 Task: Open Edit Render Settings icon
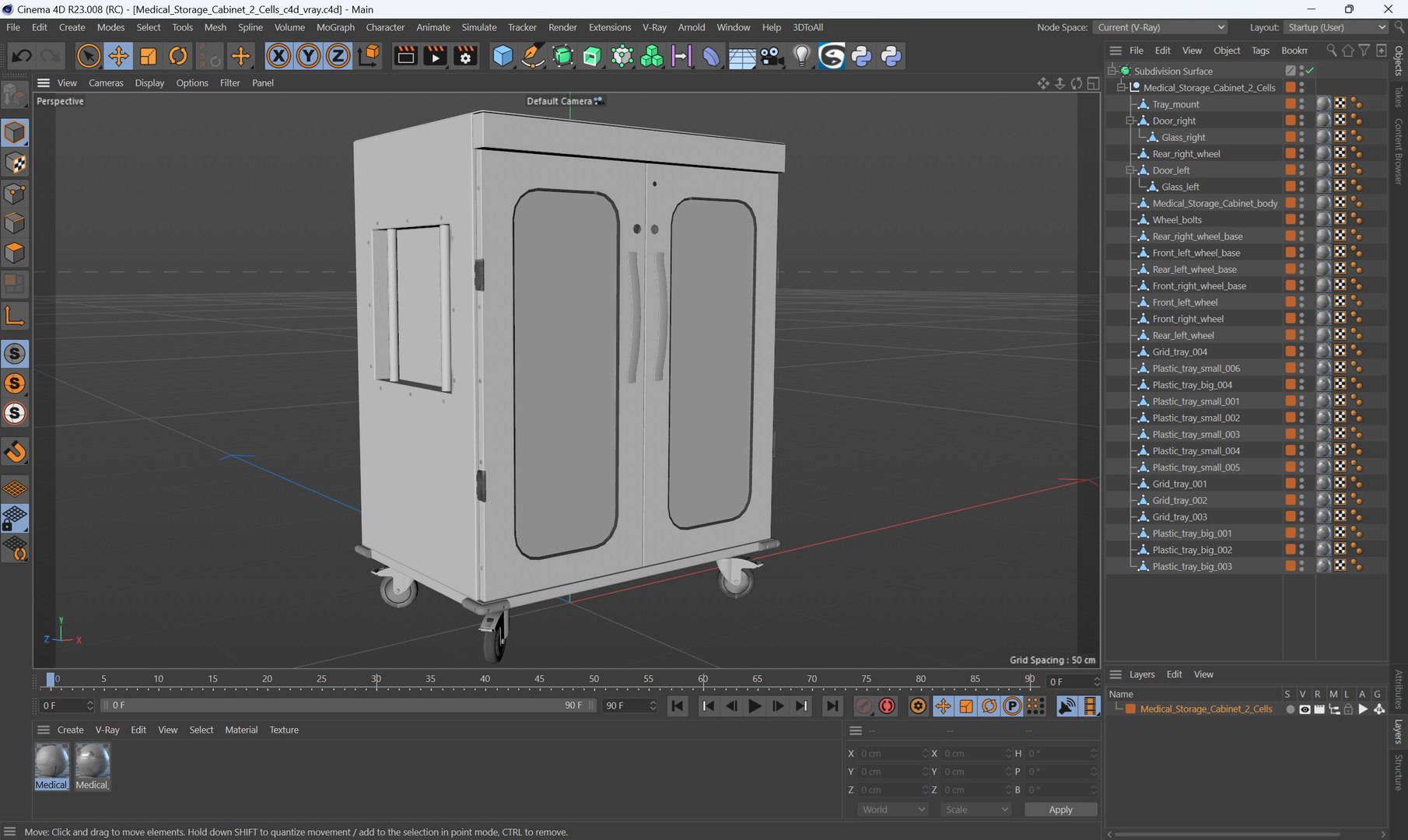click(x=465, y=56)
